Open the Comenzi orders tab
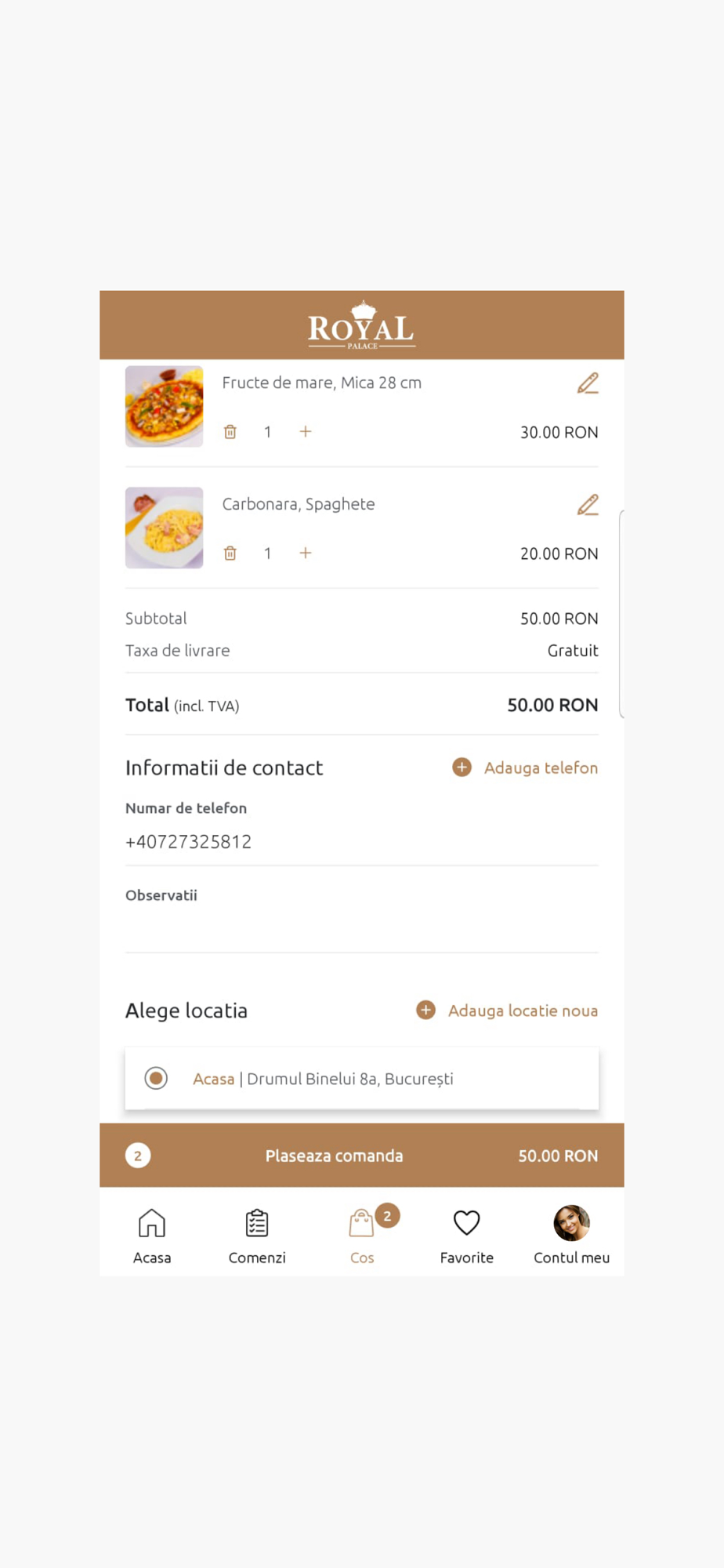The image size is (724, 1568). pos(257,1236)
